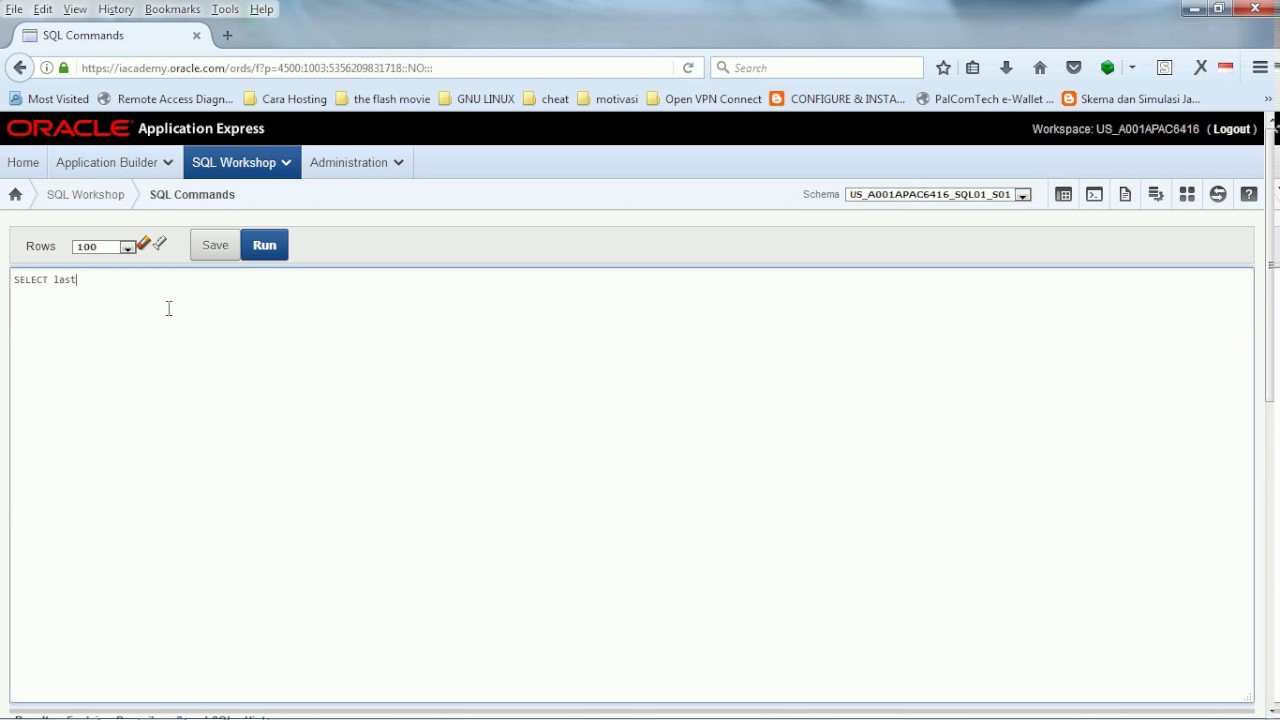Bookmark this page with the star icon
The height and width of the screenshot is (720, 1280).
[943, 68]
